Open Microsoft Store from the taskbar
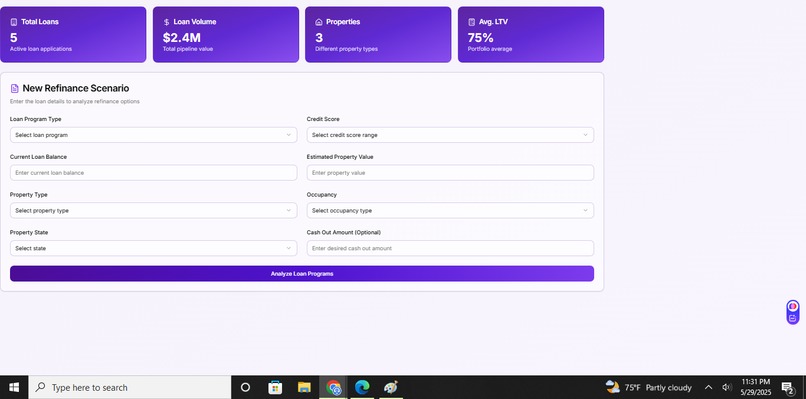The width and height of the screenshot is (806, 399). point(275,387)
